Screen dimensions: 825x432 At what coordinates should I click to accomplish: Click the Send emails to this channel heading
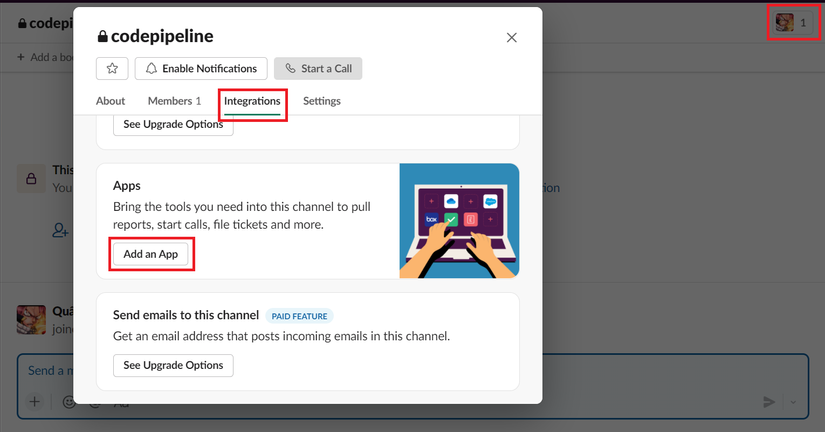[186, 315]
